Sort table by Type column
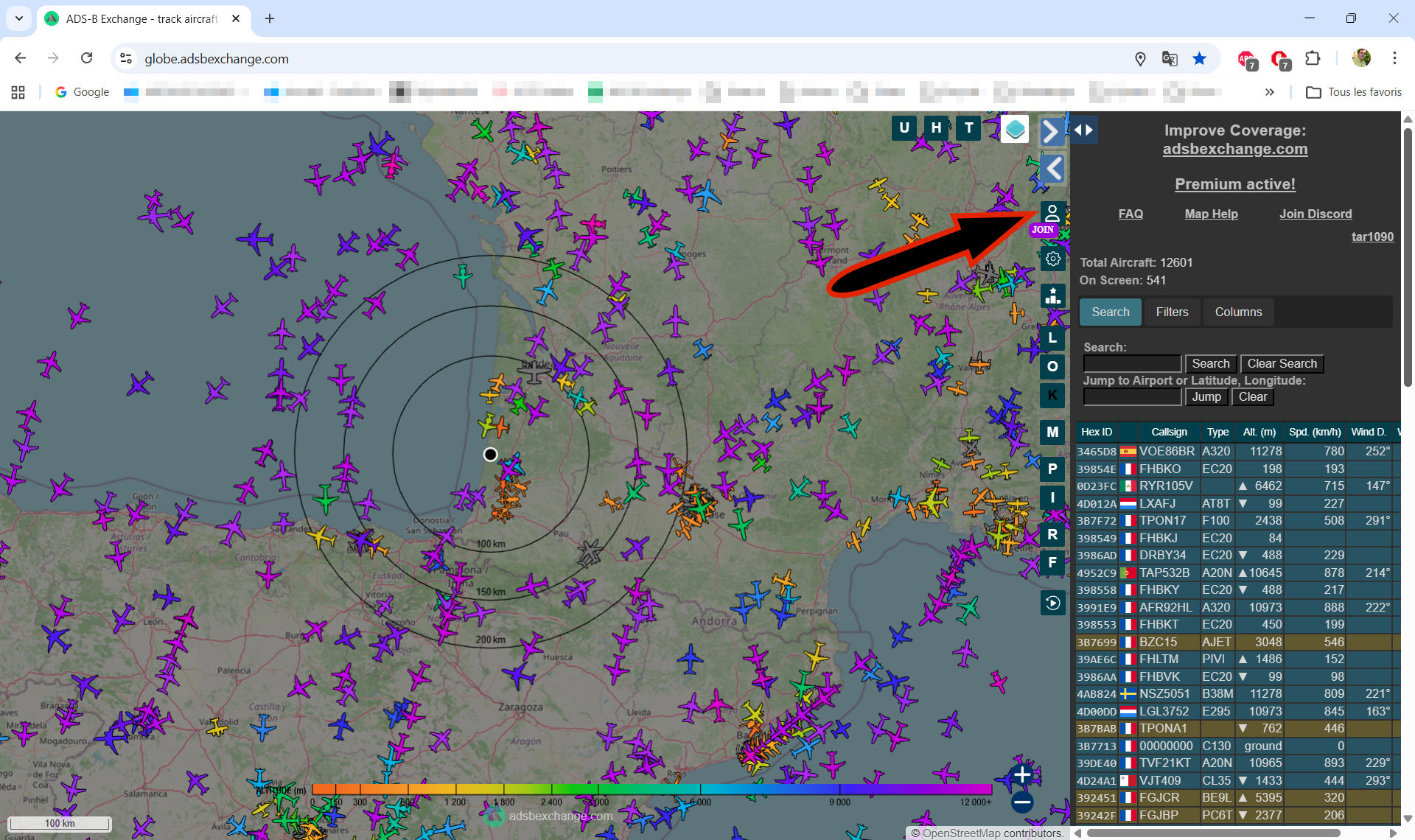The width and height of the screenshot is (1415, 840). pos(1217,432)
